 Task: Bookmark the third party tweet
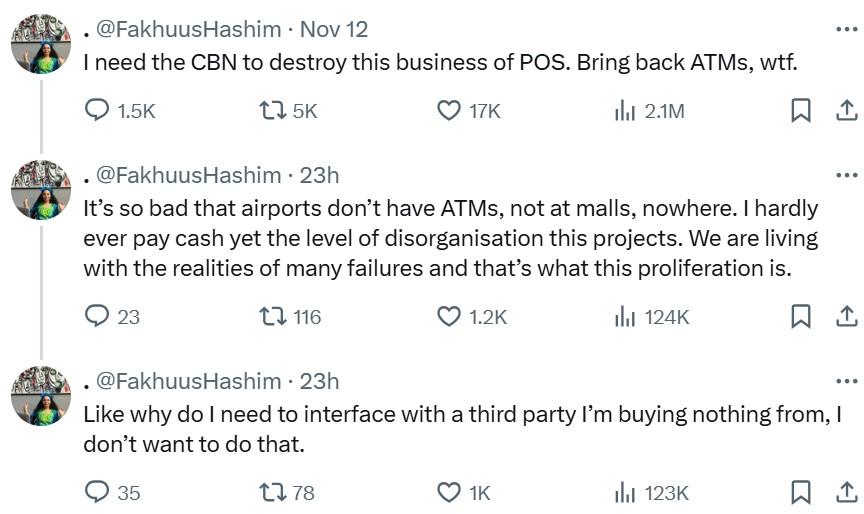coord(800,492)
